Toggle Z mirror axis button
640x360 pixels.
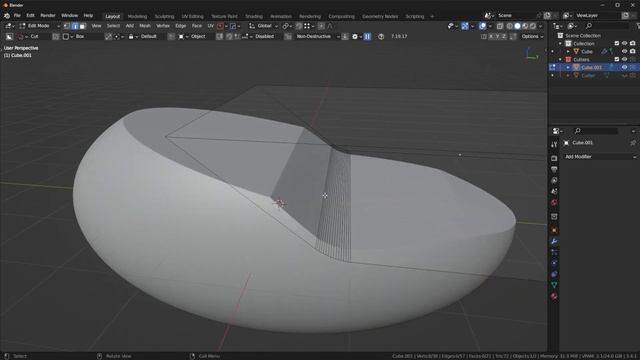[504, 36]
